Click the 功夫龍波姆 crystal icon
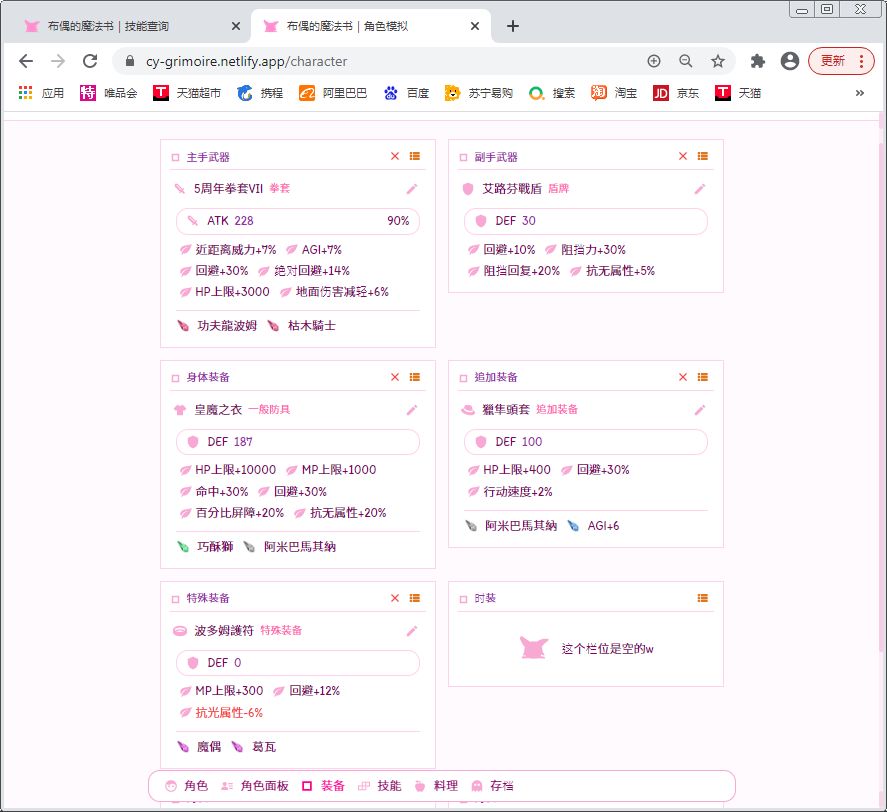This screenshot has width=887, height=812. 183,325
